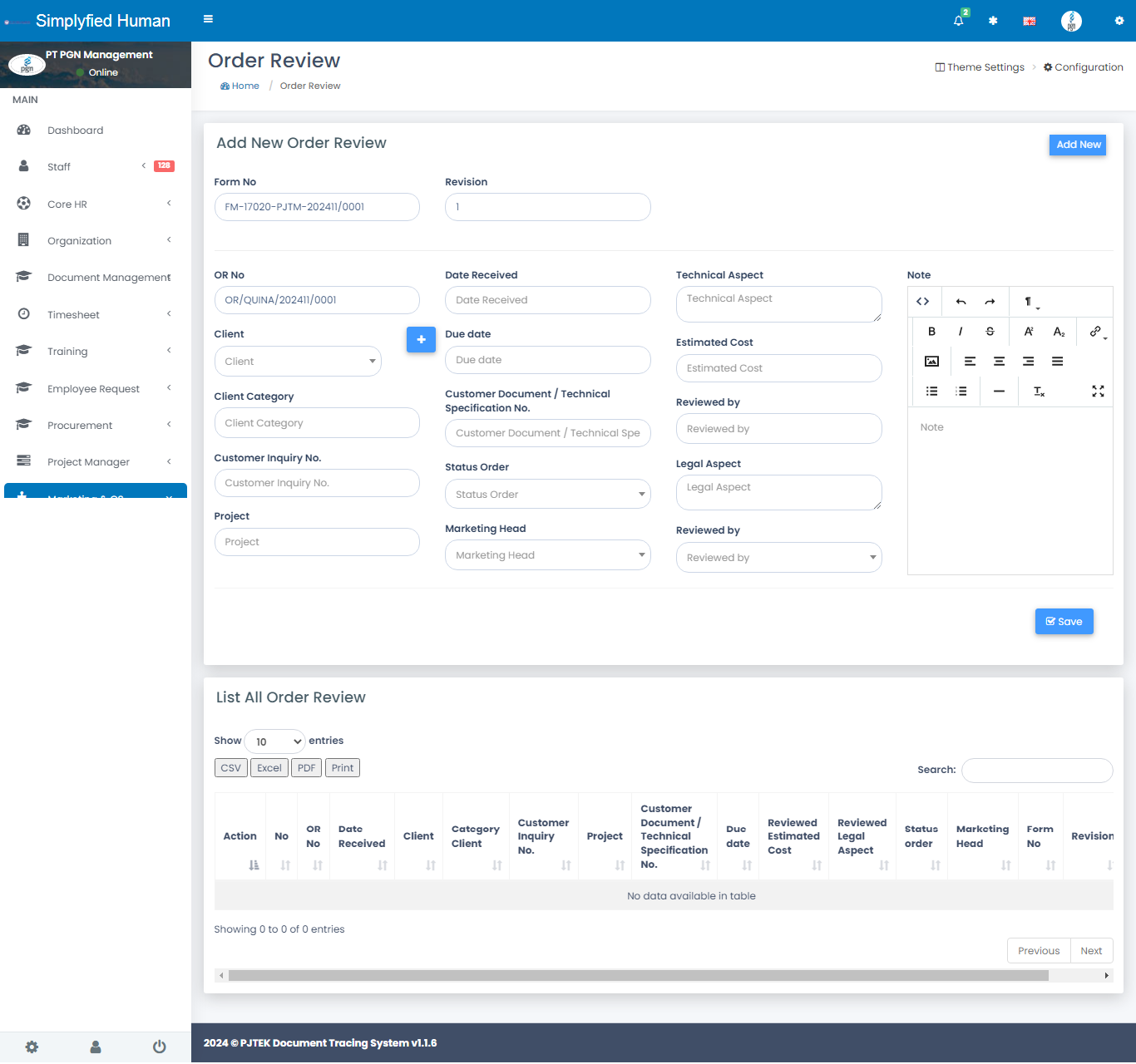Click the insert image icon

931,362
